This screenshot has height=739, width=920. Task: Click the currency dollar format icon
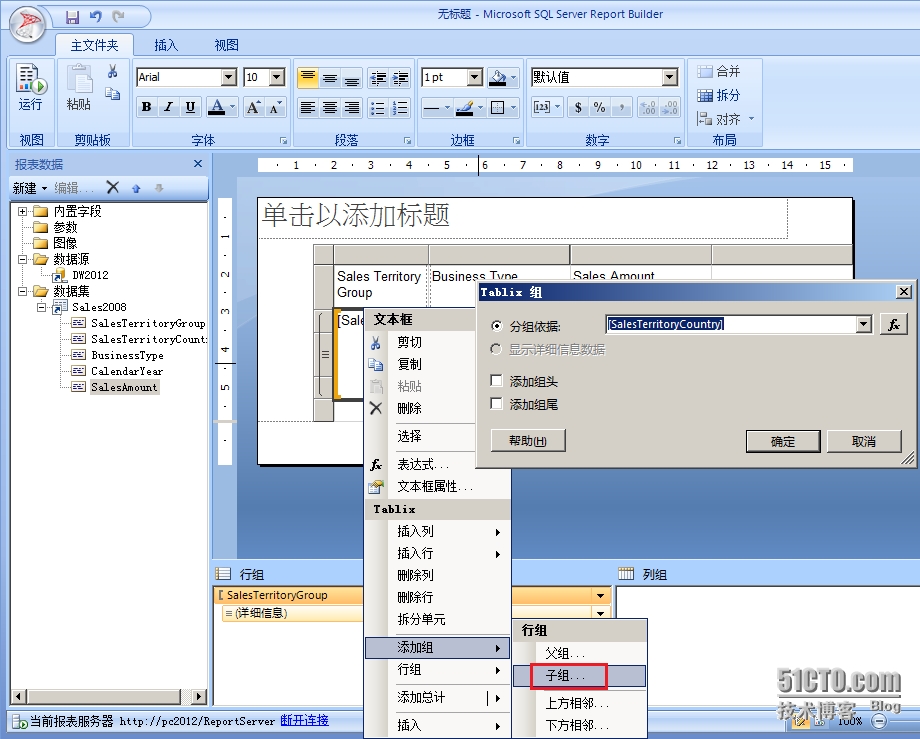pyautogui.click(x=579, y=107)
